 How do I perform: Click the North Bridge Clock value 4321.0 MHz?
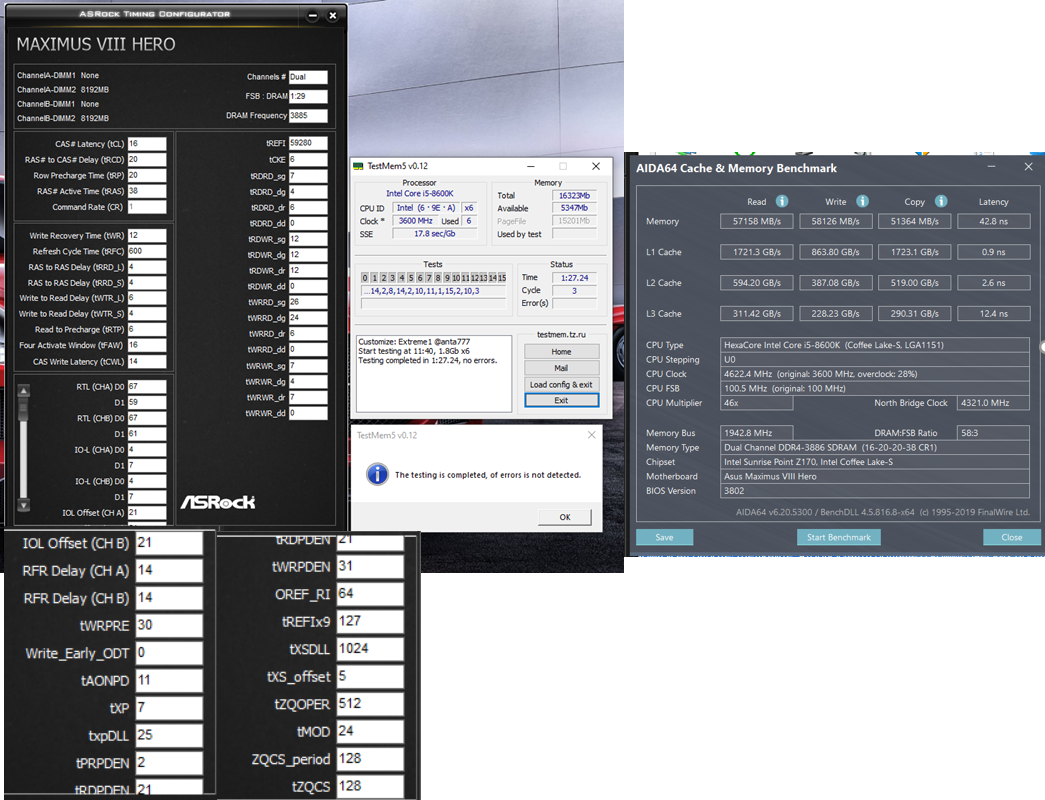(x=994, y=403)
